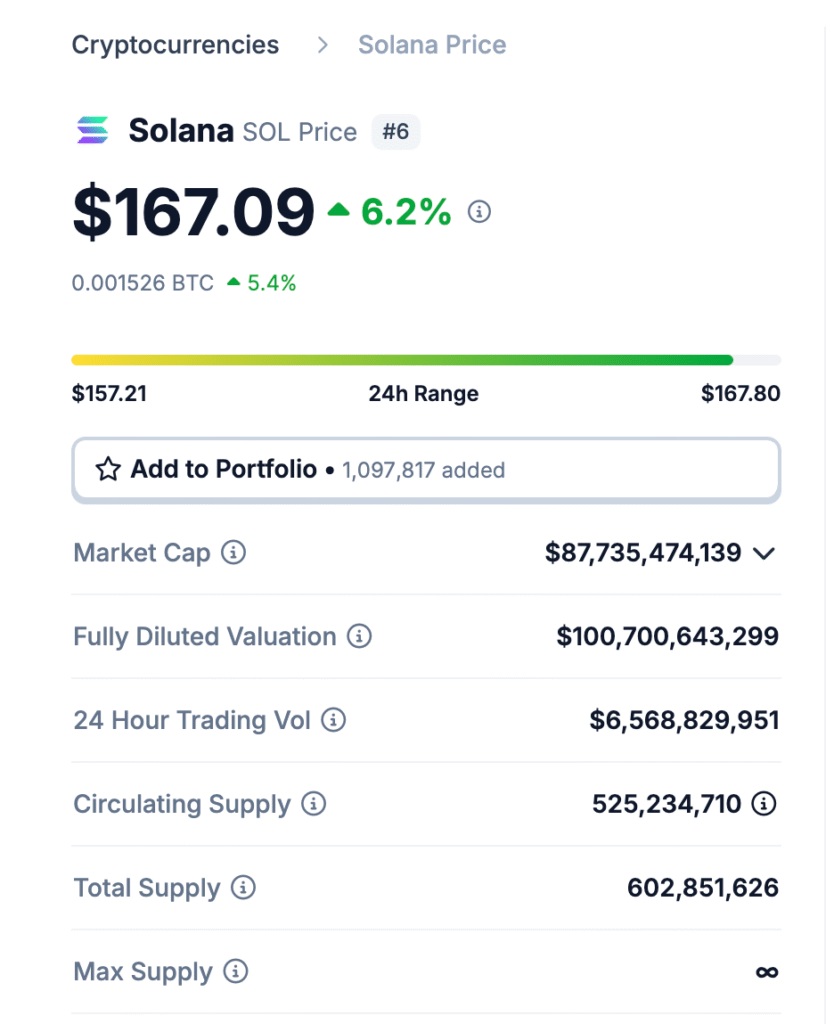Screen dimensions: 834x1024
Task: Click the $157.21 range low value
Action: click(x=109, y=394)
